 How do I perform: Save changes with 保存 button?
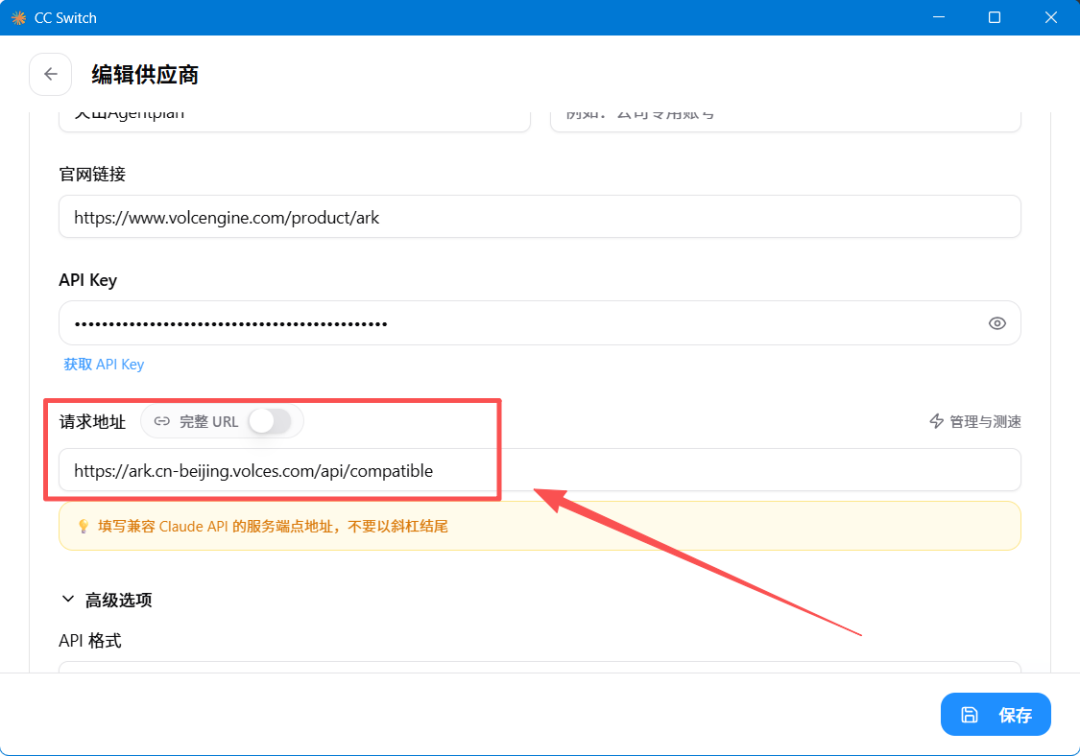(x=995, y=715)
